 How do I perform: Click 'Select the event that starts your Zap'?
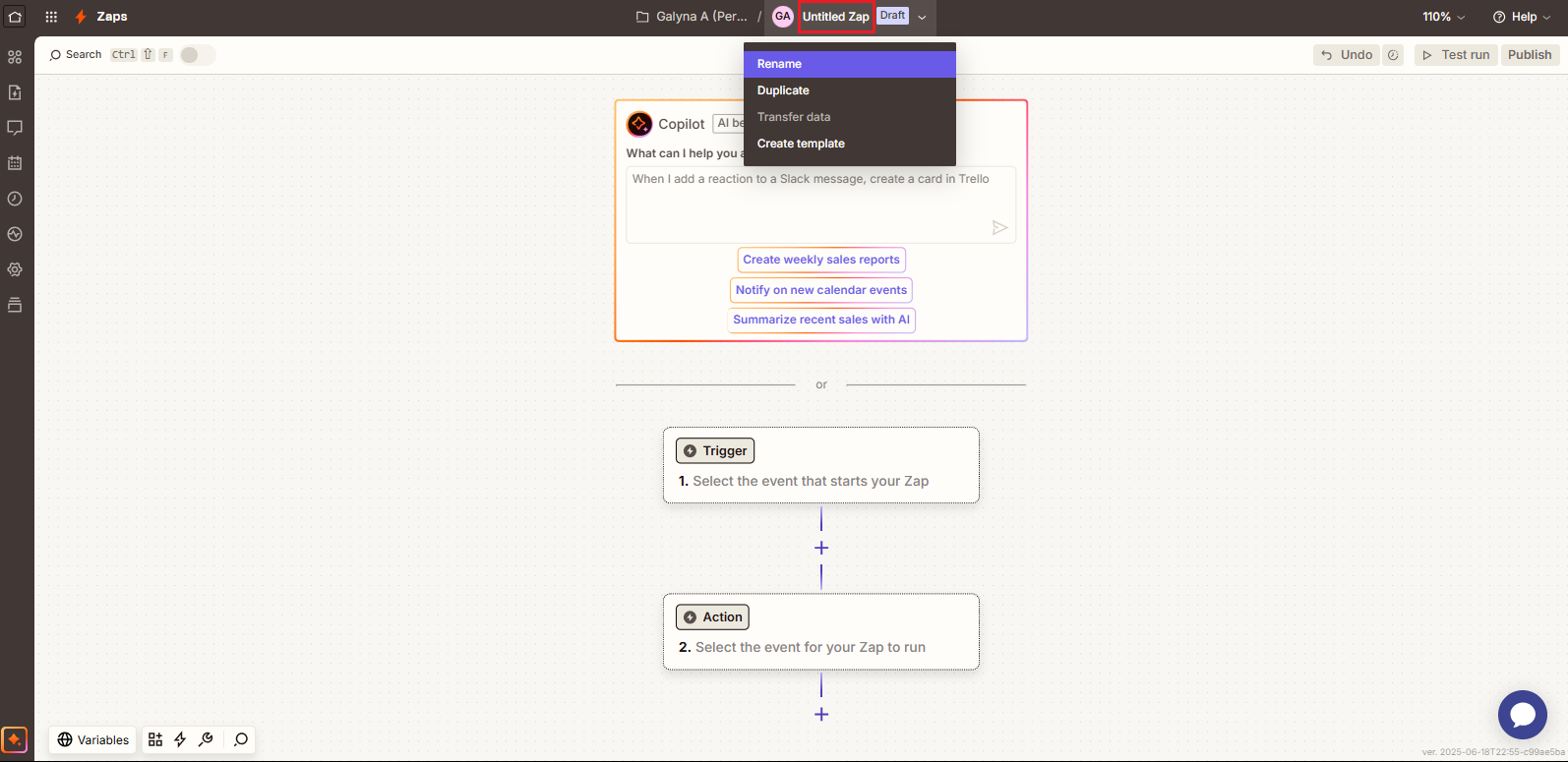(x=811, y=481)
